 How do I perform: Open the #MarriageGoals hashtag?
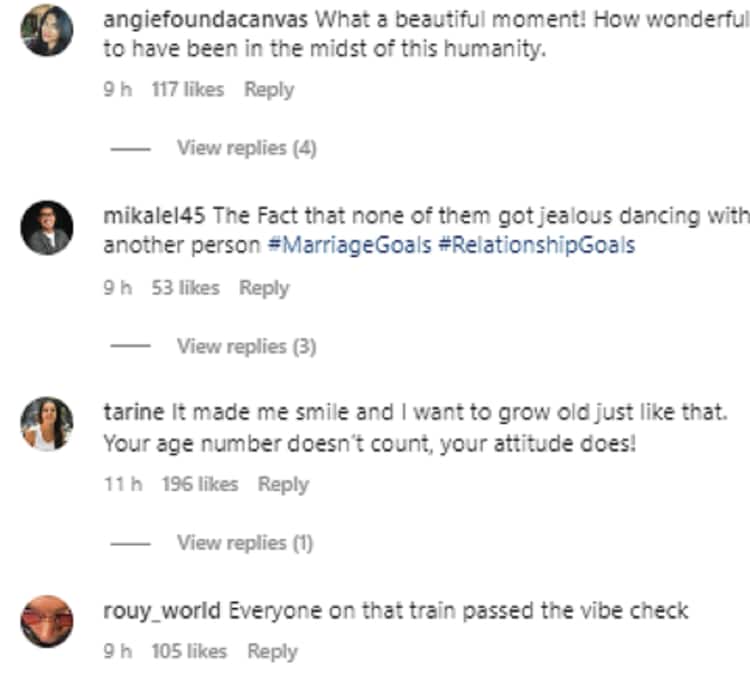[x=349, y=245]
